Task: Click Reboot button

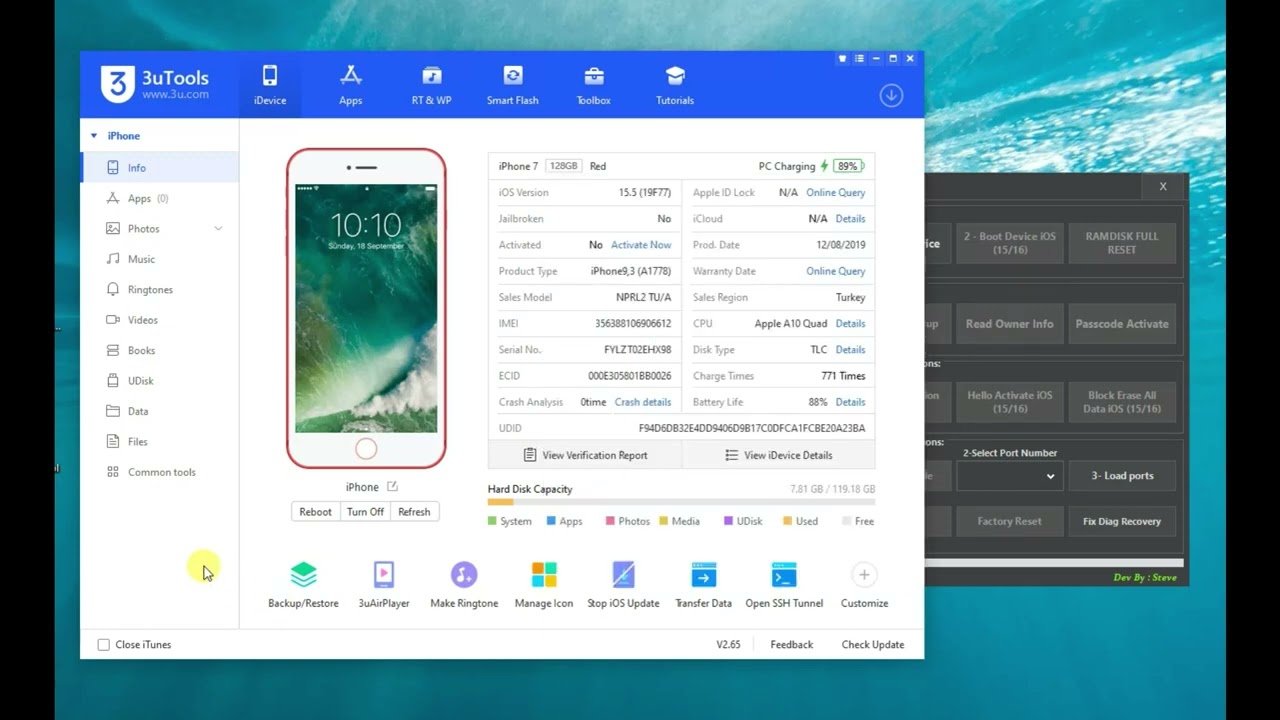Action: click(x=315, y=512)
